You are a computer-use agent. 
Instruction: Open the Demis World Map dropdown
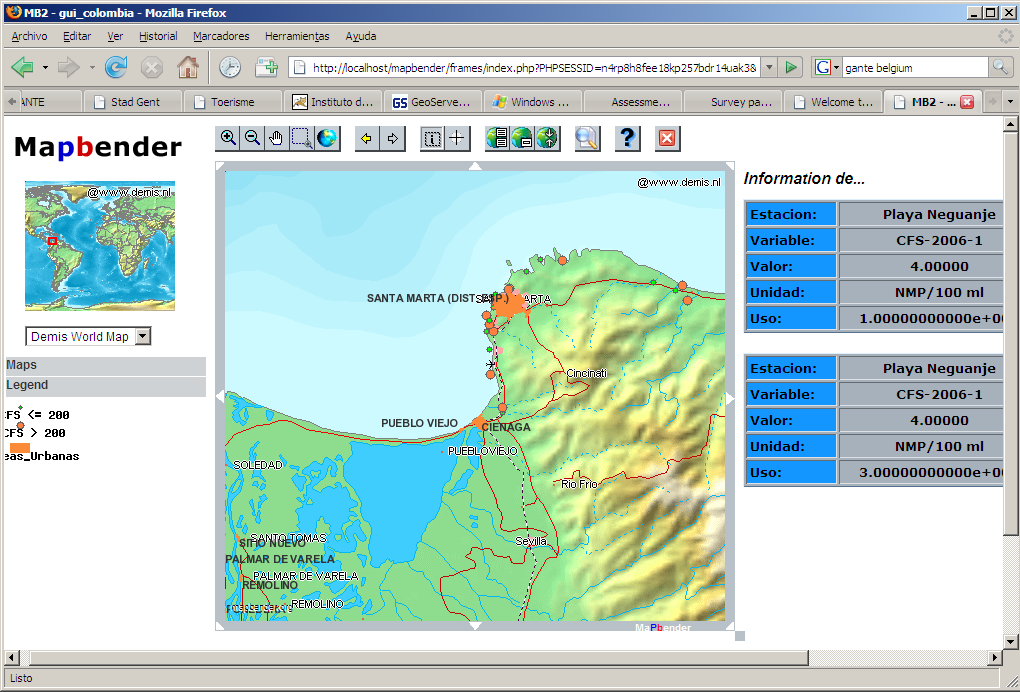[x=142, y=336]
